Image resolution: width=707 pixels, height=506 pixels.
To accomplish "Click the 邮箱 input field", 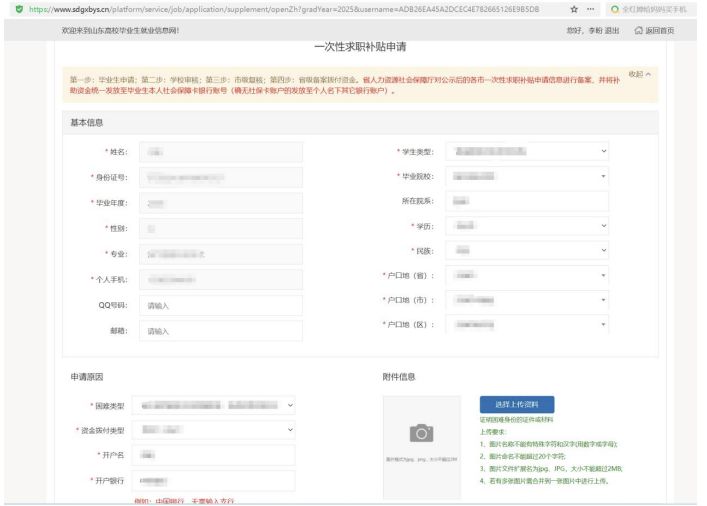I will click(221, 331).
